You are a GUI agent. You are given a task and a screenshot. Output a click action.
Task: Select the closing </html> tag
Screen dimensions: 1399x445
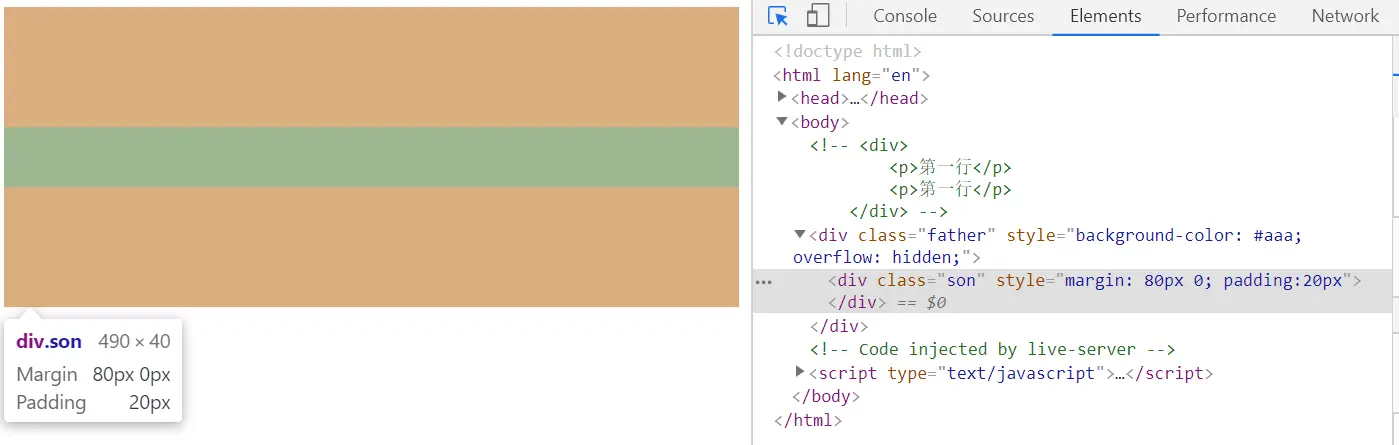pyautogui.click(x=808, y=420)
